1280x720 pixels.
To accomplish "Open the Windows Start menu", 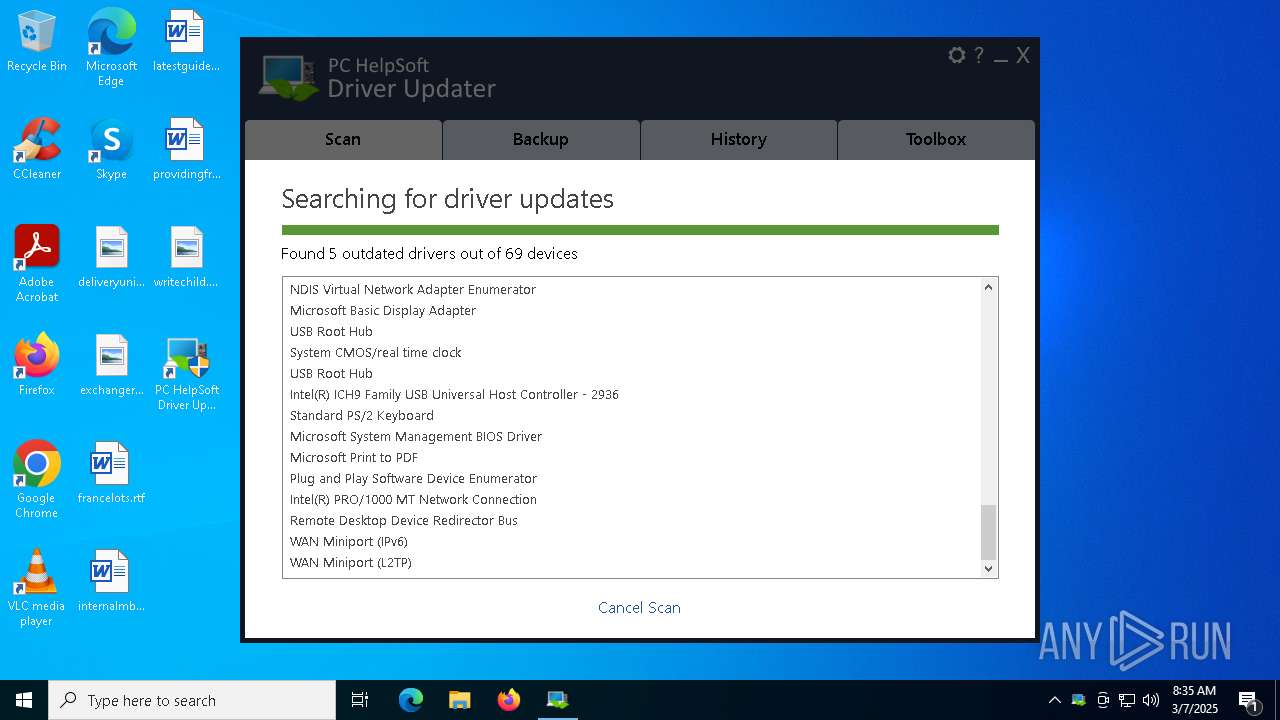I will (x=24, y=700).
